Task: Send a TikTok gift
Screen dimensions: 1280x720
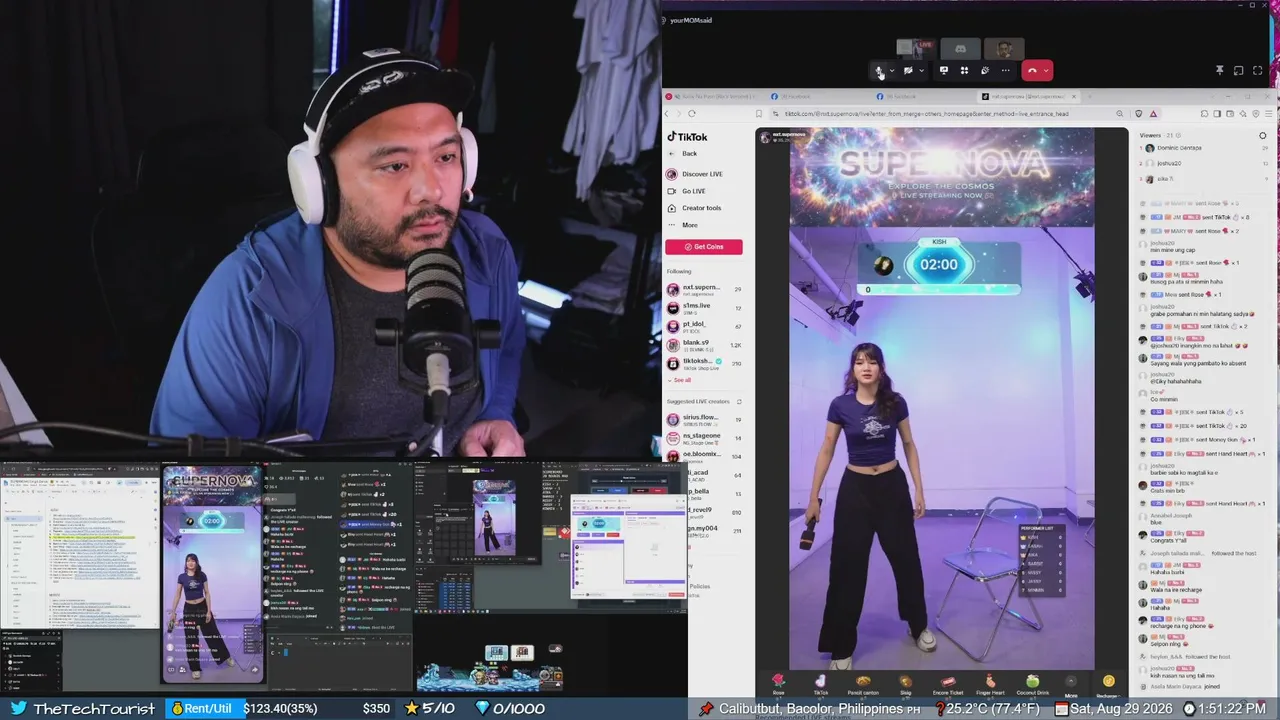Action: pos(820,684)
